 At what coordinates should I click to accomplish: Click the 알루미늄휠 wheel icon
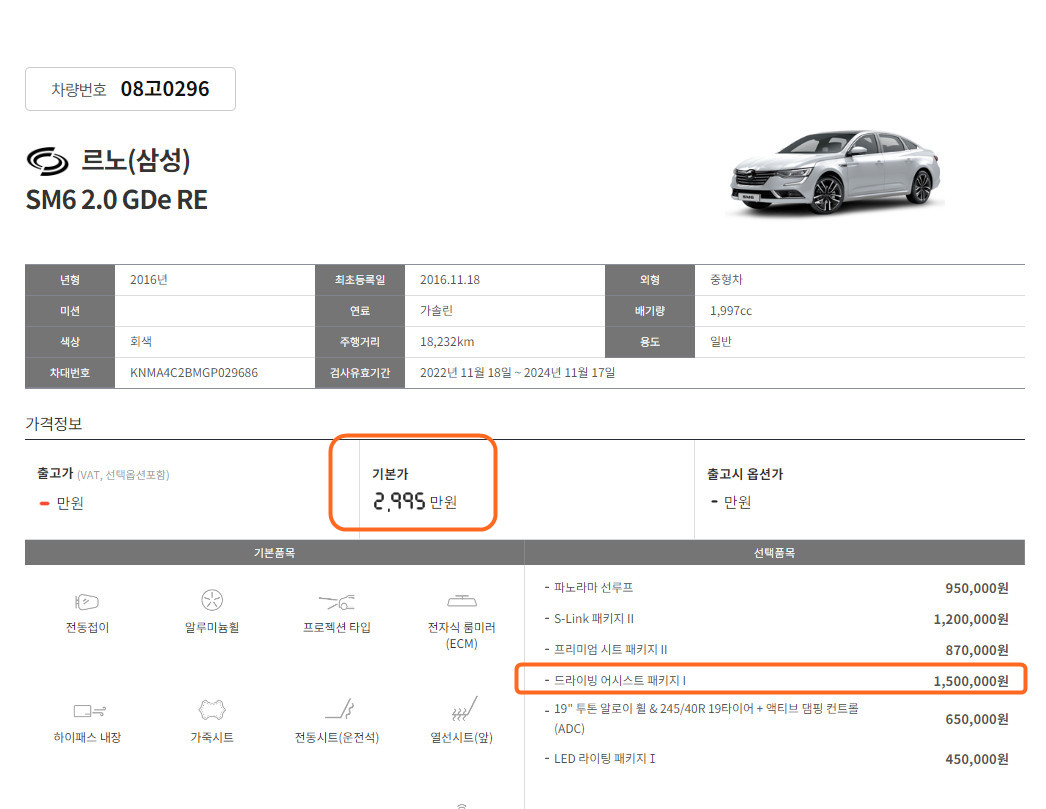211,600
